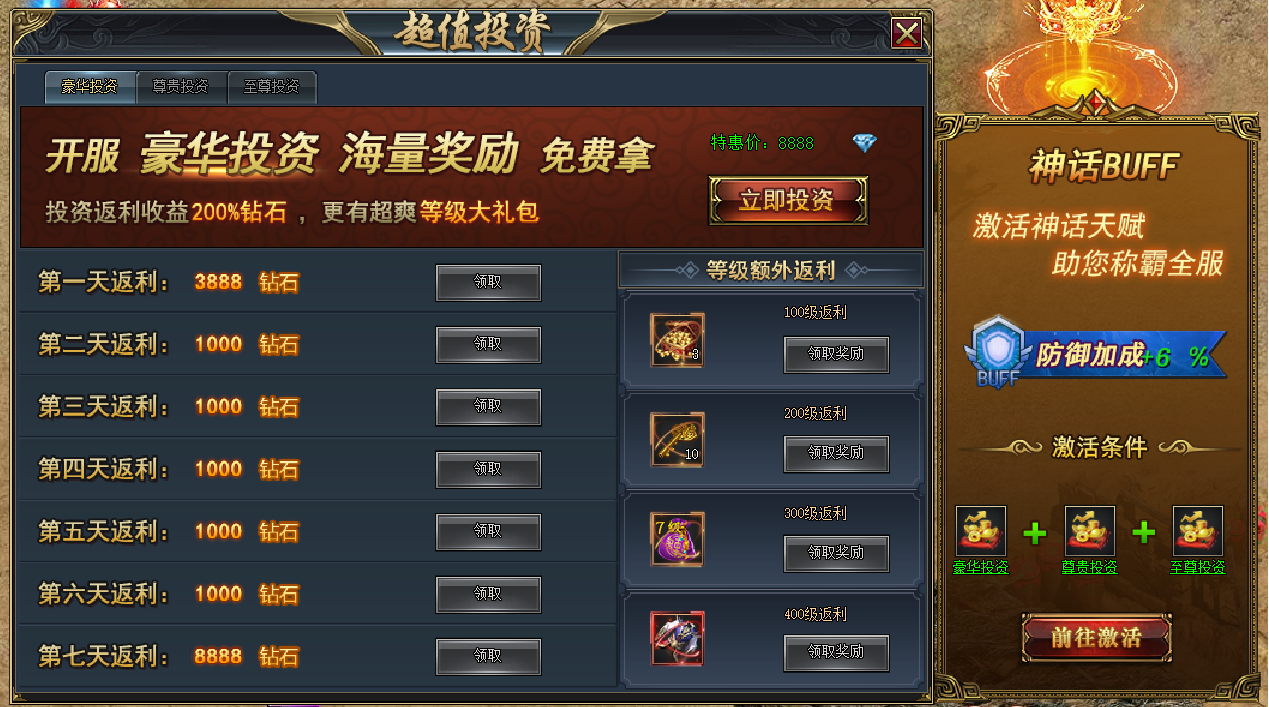Claim the 第一天返利 3888 diamond reward
This screenshot has width=1269, height=707.
point(488,283)
